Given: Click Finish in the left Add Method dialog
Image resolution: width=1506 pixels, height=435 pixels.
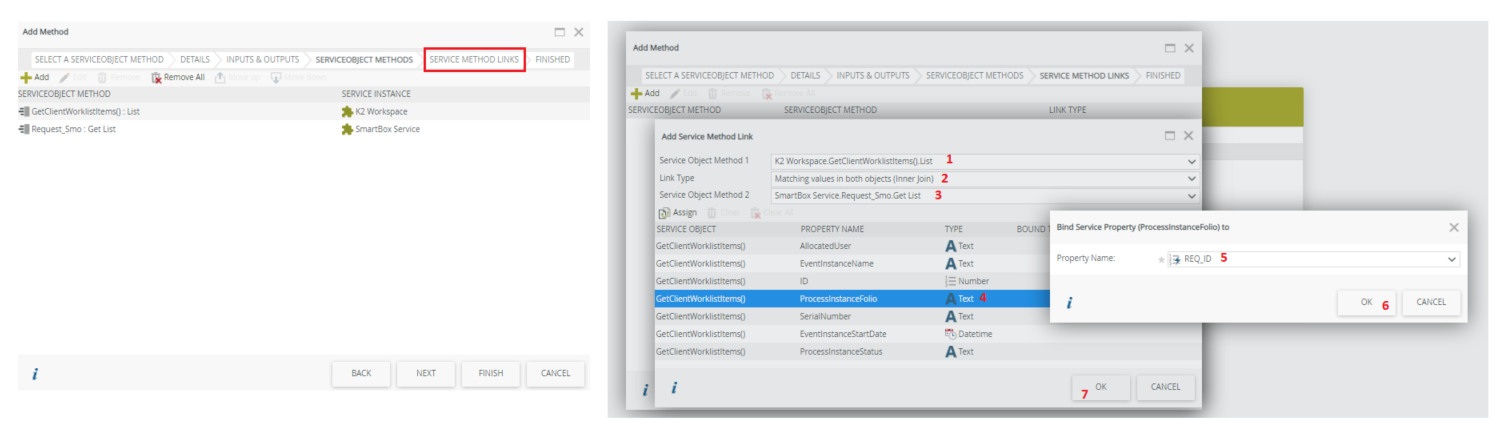Looking at the screenshot, I should (x=490, y=374).
